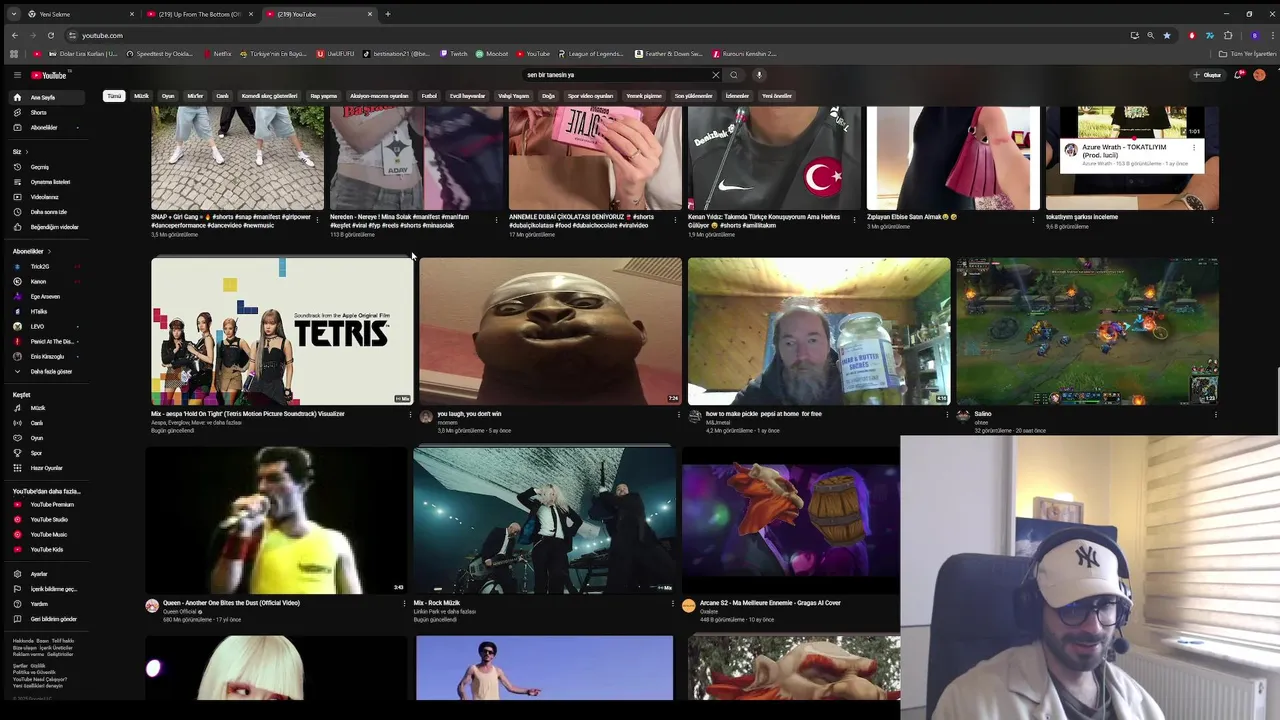The width and height of the screenshot is (1280, 720).
Task: Open Videolarınız in sidebar
Action: (x=44, y=197)
